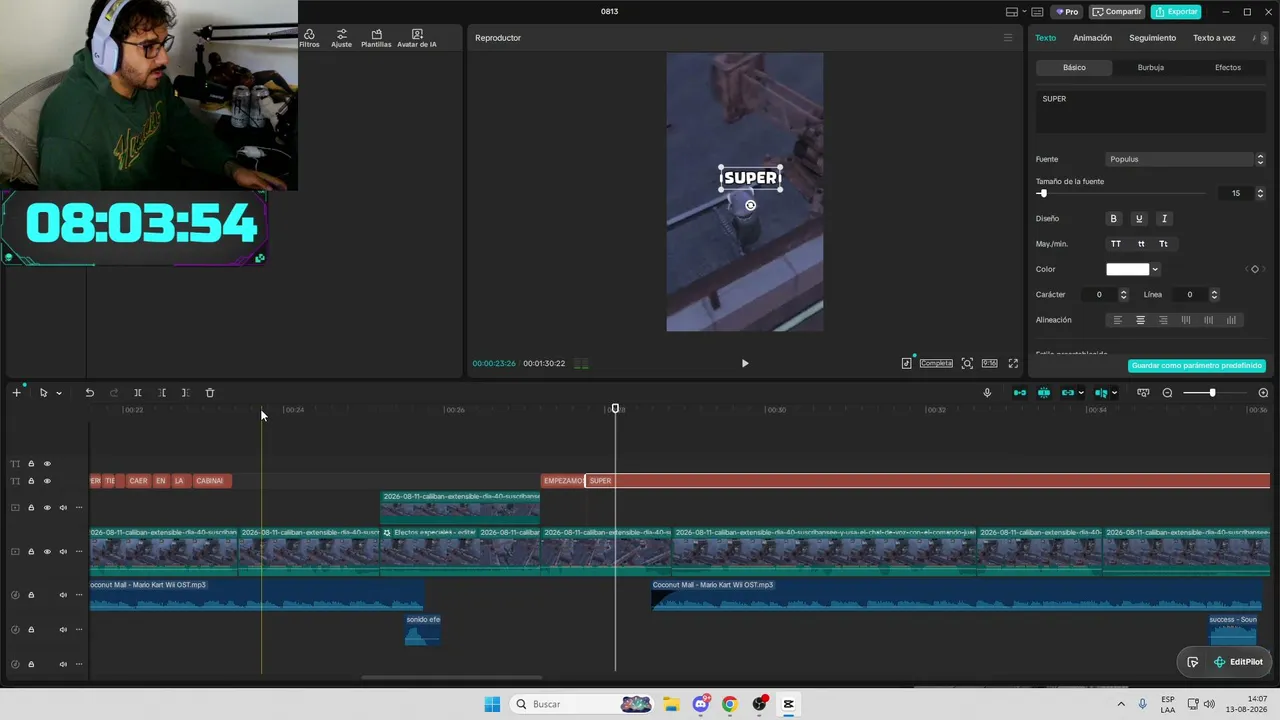Click the timeline zoom in icon

[1263, 393]
